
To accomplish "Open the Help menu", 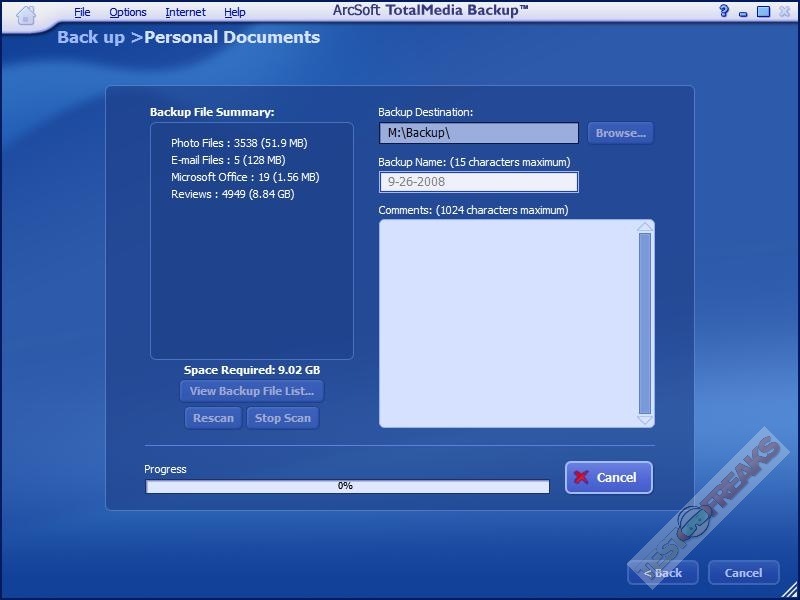I will coord(235,12).
